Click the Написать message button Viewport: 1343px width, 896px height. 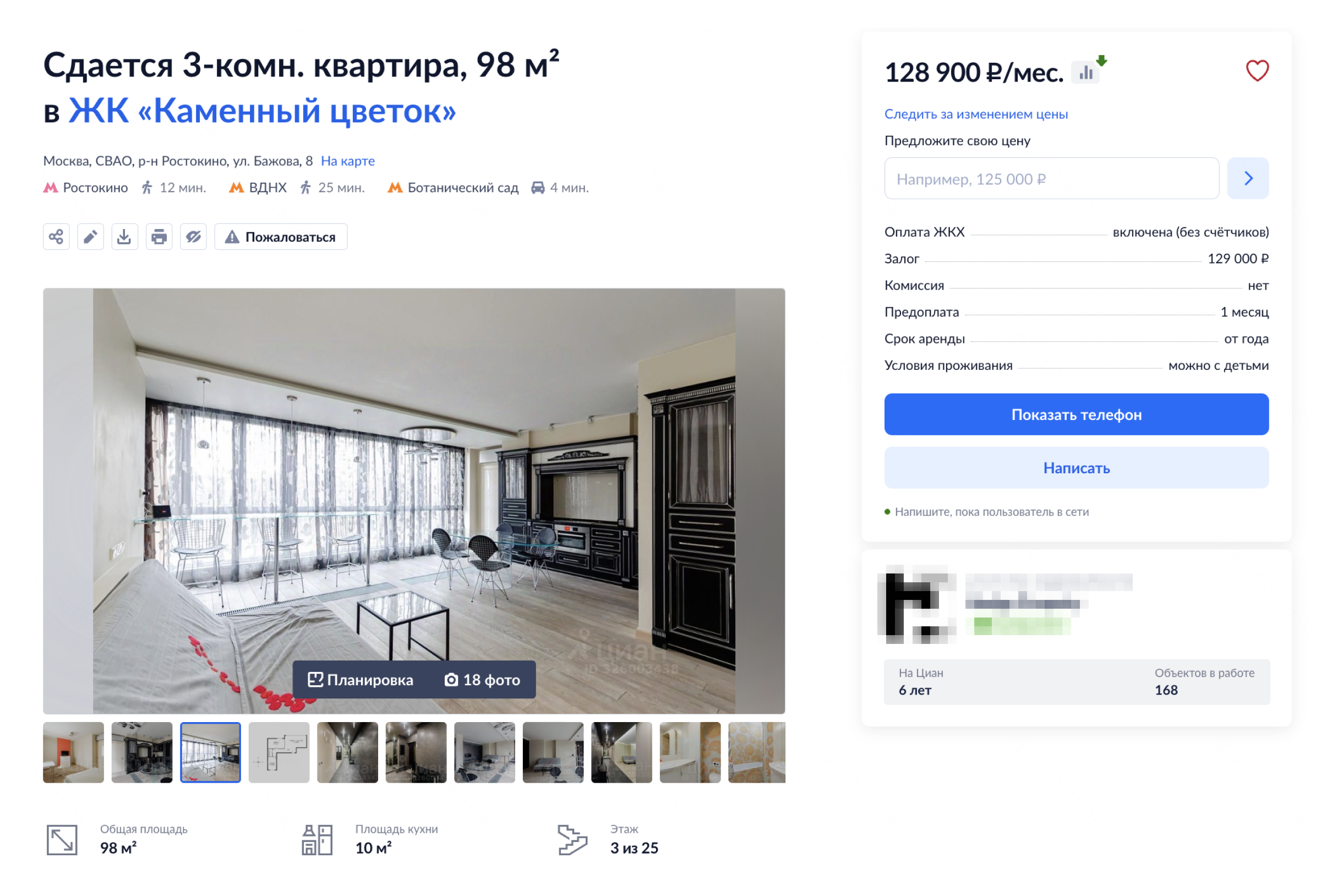[x=1076, y=468]
